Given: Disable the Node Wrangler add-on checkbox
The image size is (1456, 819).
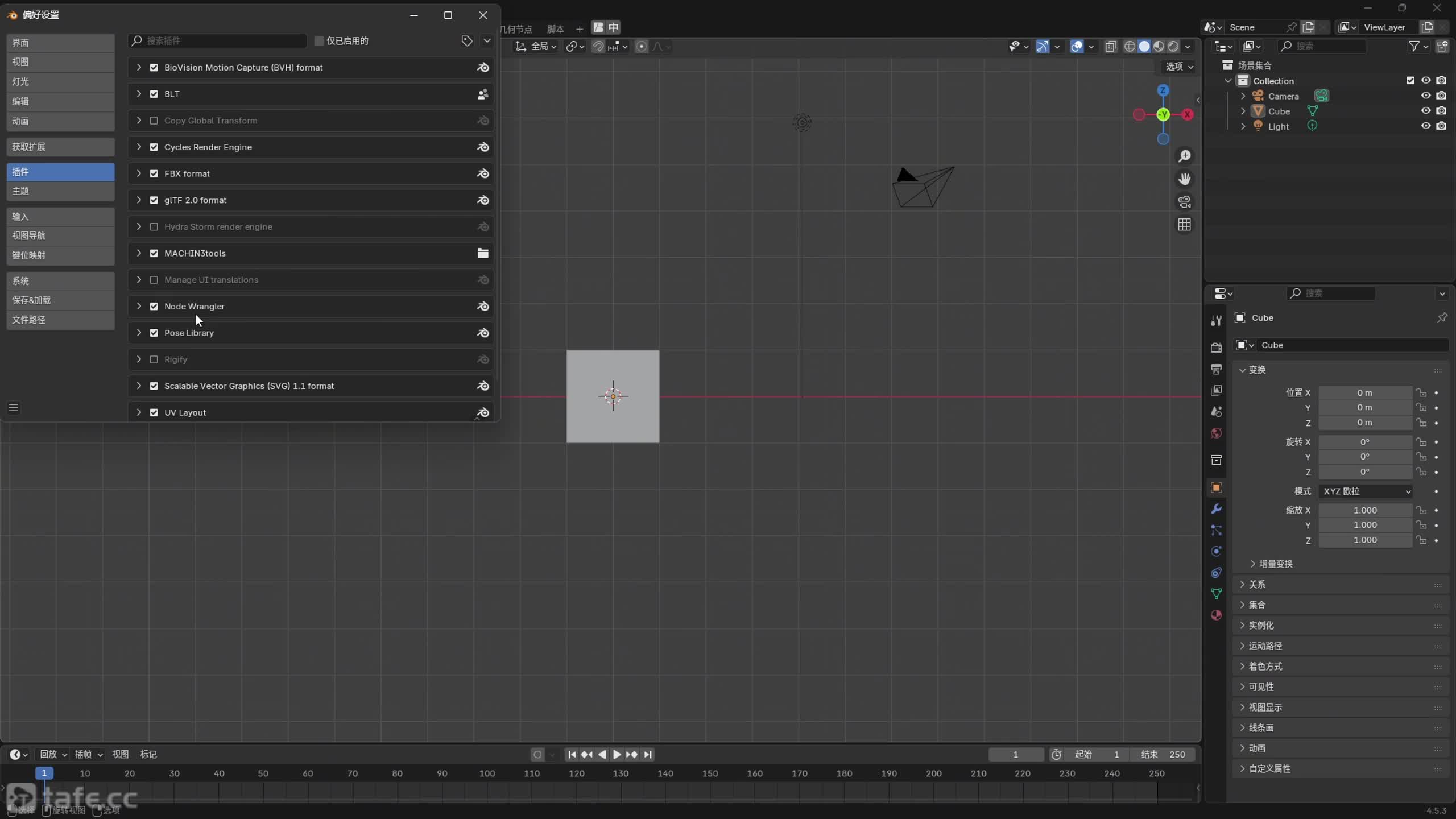Looking at the screenshot, I should coord(154,307).
